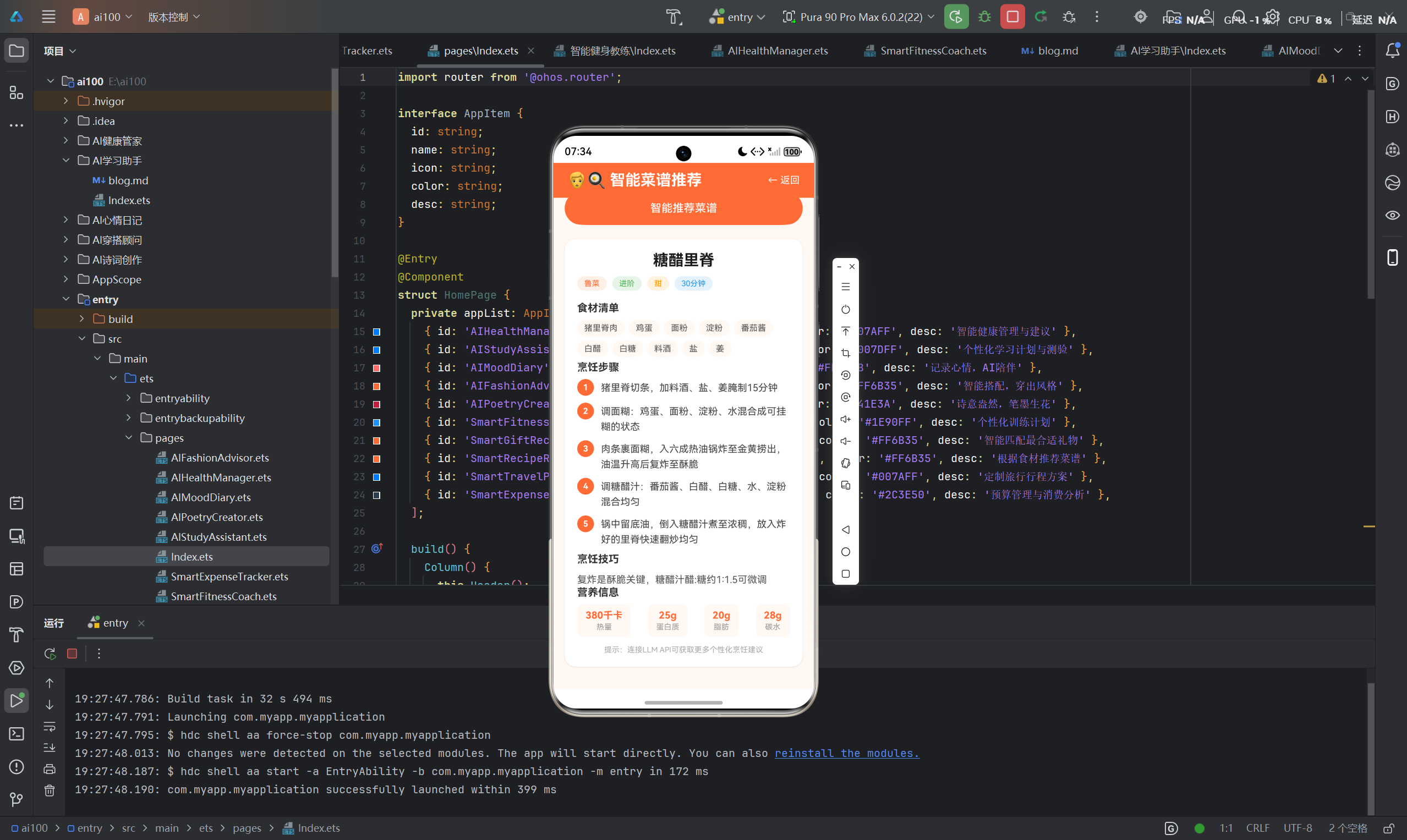
Task: Clear the run console with trash icon
Action: coord(50,790)
